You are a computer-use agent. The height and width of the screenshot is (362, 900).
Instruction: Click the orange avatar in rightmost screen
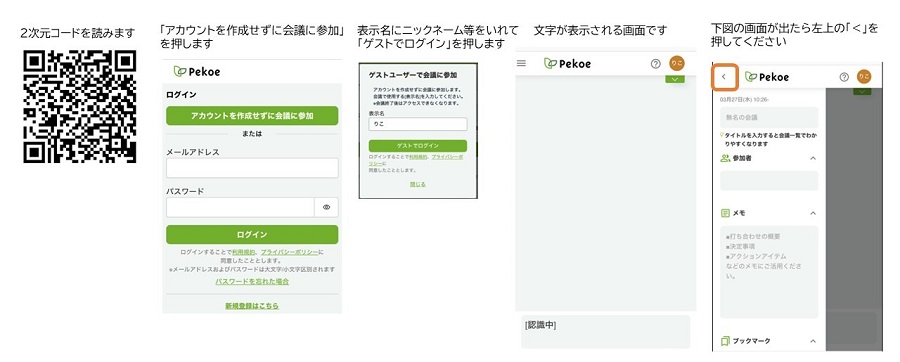click(x=864, y=77)
